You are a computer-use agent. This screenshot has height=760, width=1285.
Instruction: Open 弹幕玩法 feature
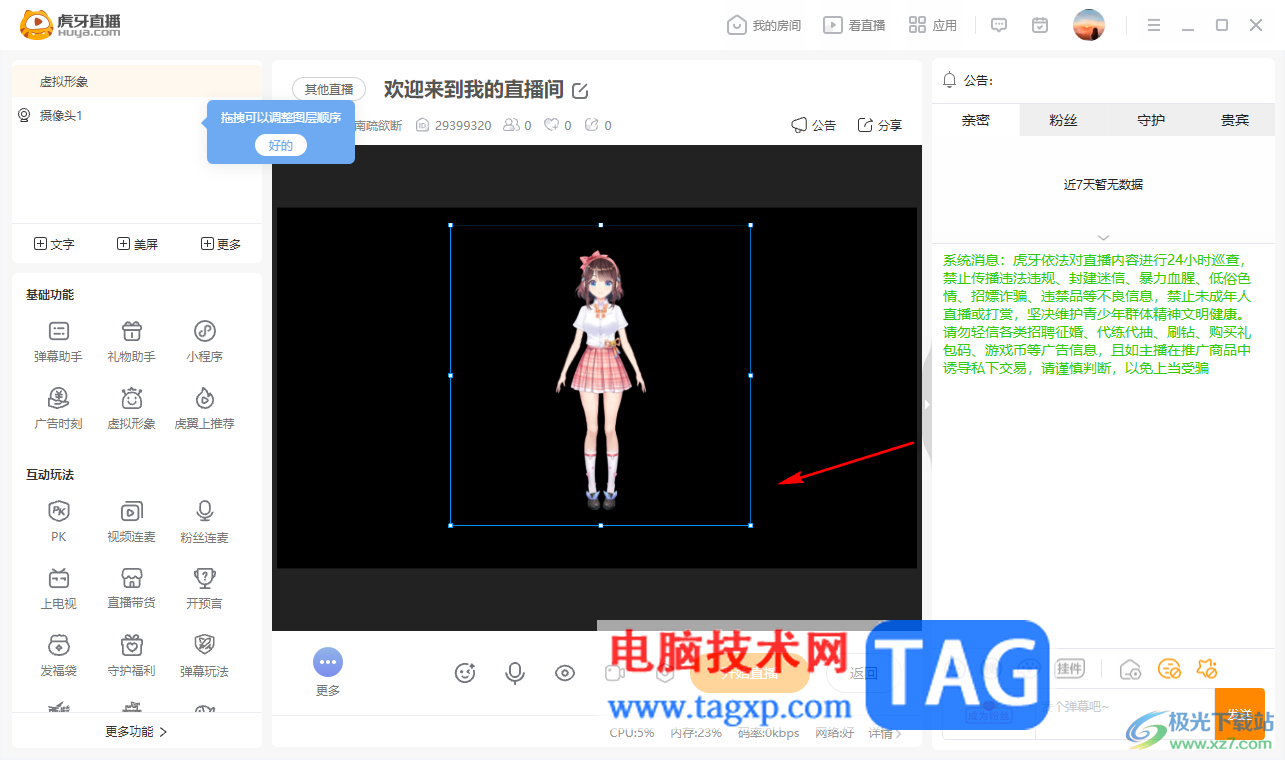(205, 656)
